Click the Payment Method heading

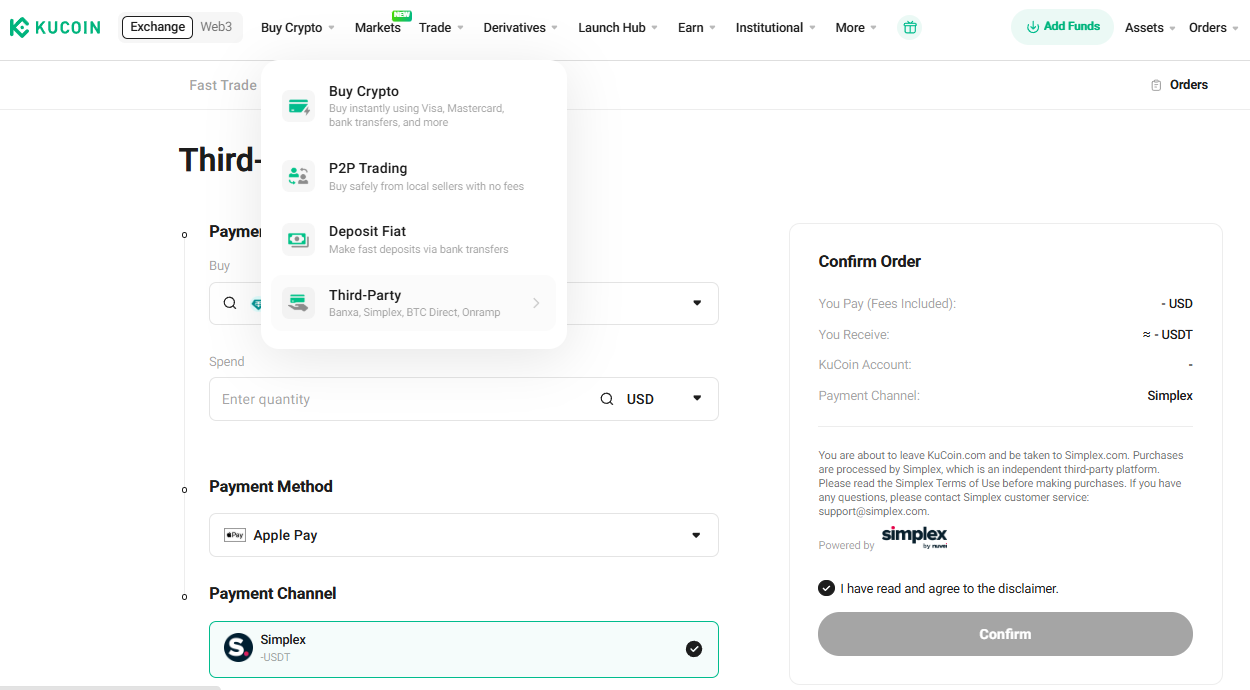(x=271, y=486)
